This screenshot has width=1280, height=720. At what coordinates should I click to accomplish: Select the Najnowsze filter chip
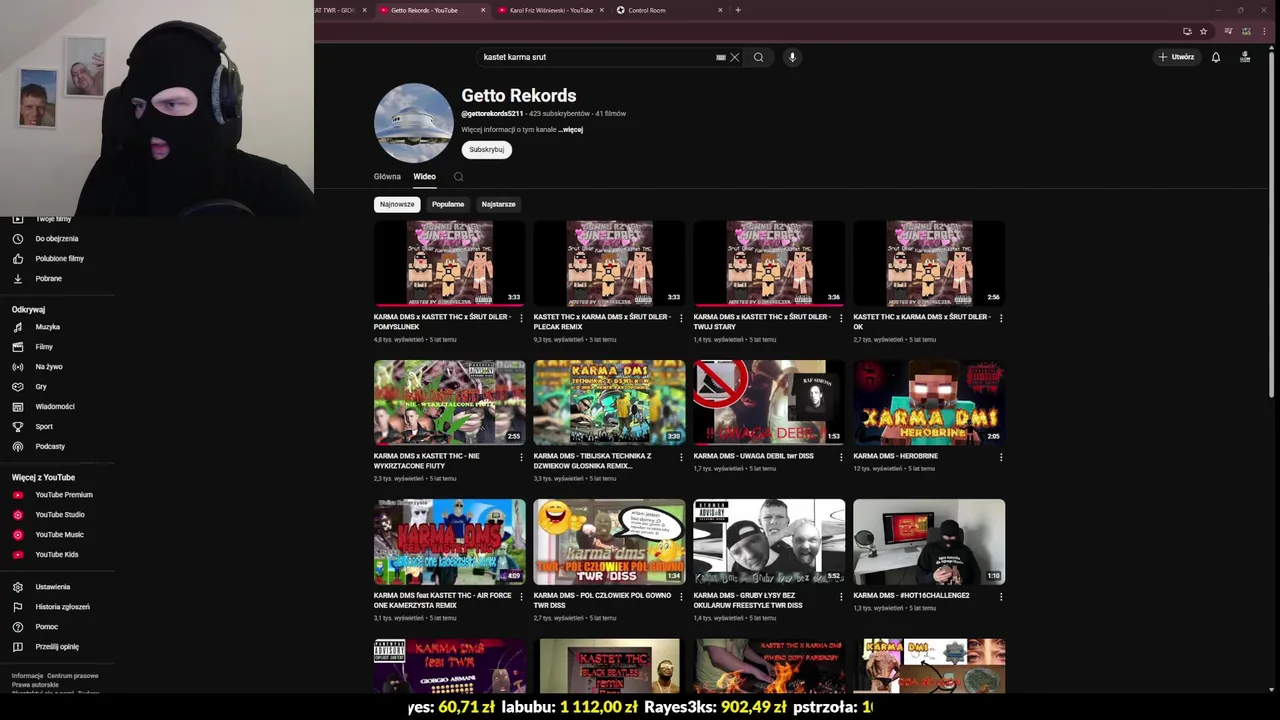tap(397, 204)
